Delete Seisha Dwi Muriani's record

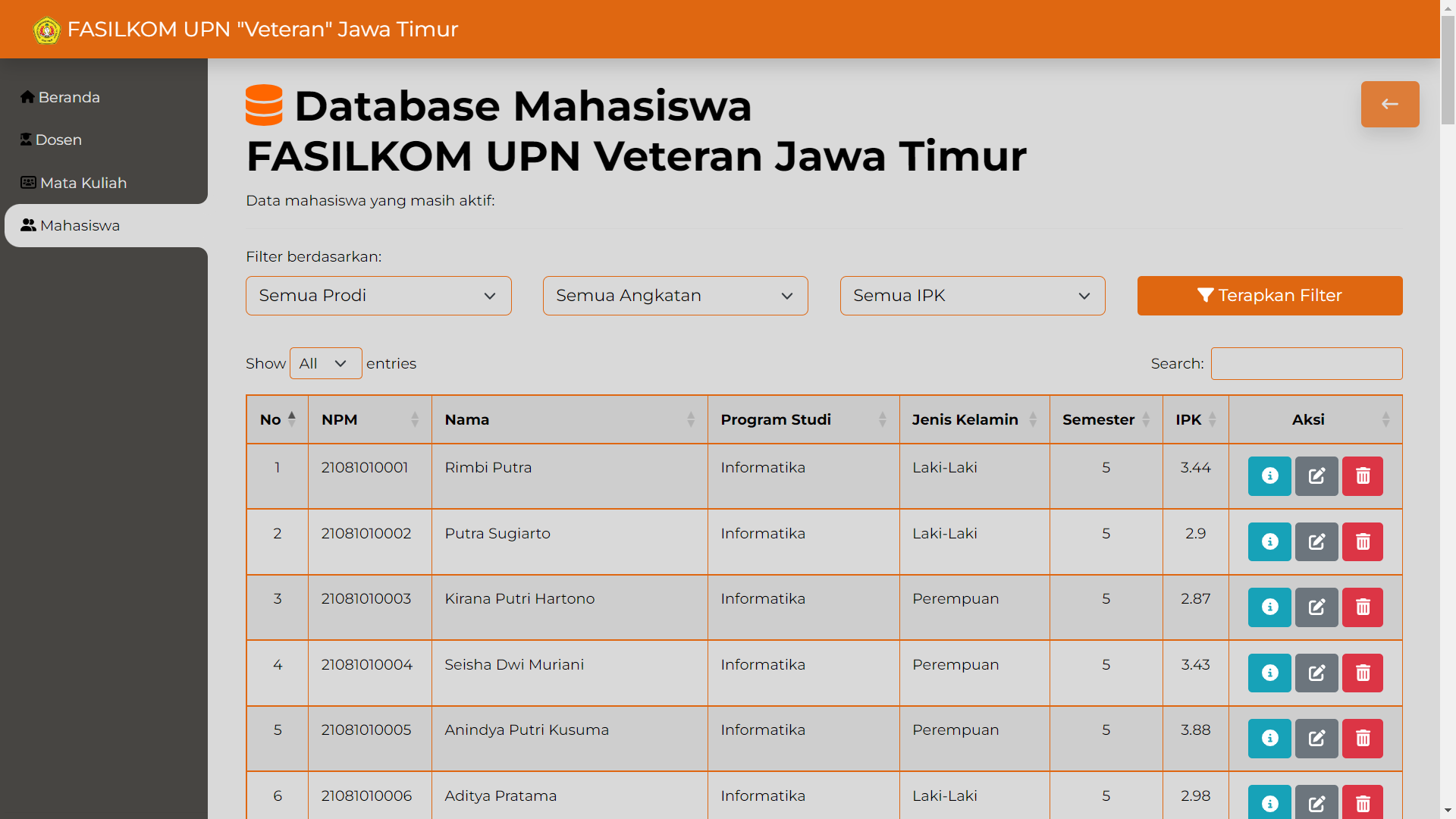pos(1363,673)
